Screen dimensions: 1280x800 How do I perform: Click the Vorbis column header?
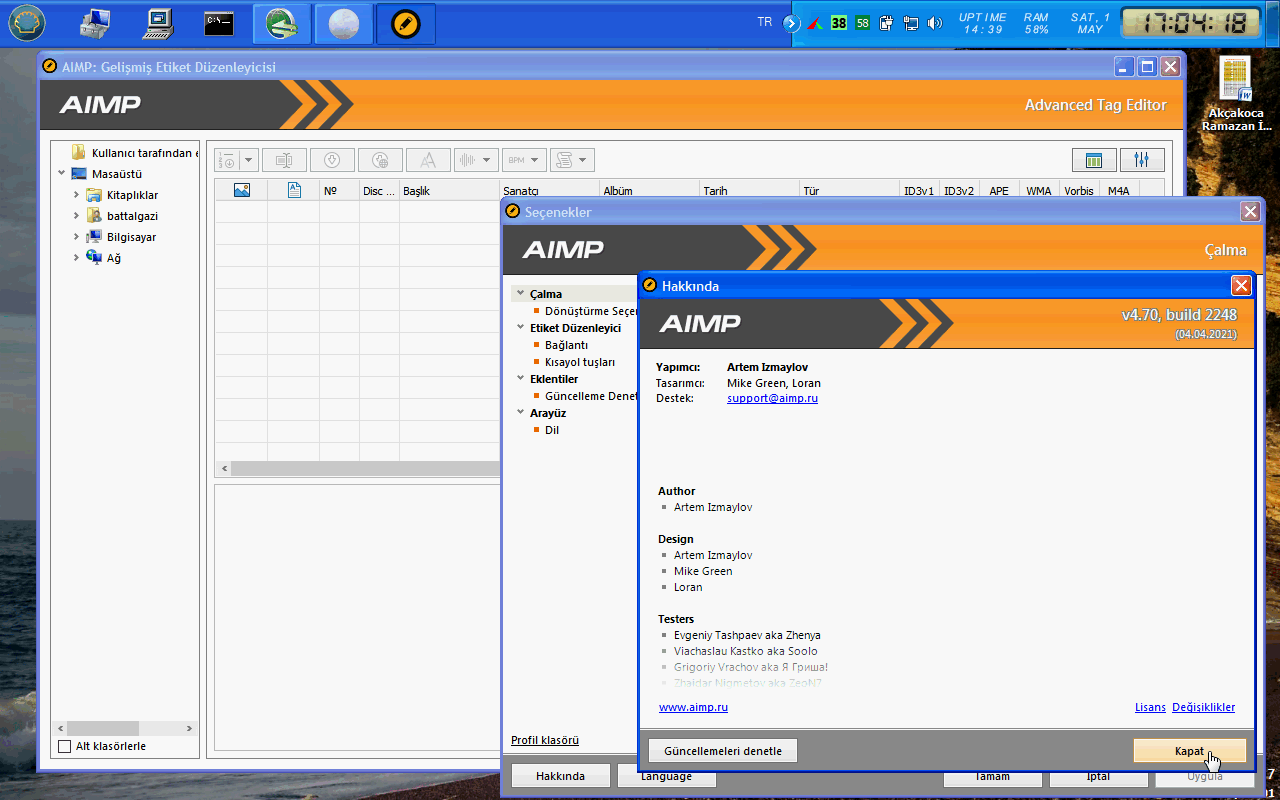point(1079,190)
